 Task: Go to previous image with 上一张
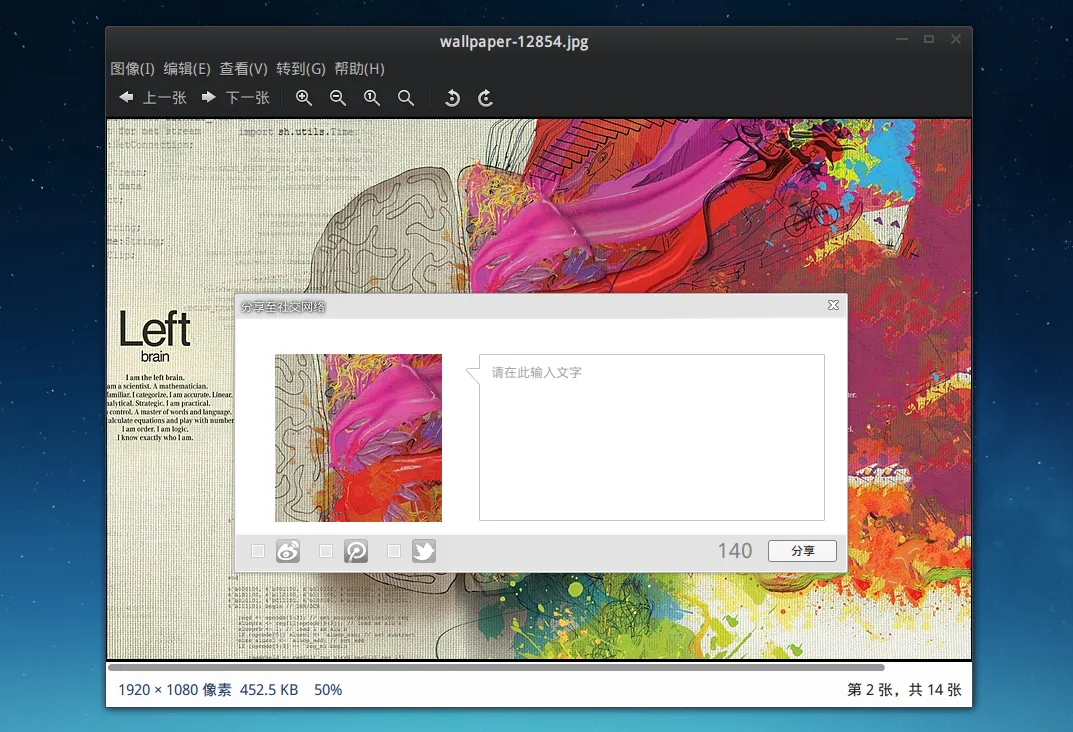pyautogui.click(x=153, y=98)
